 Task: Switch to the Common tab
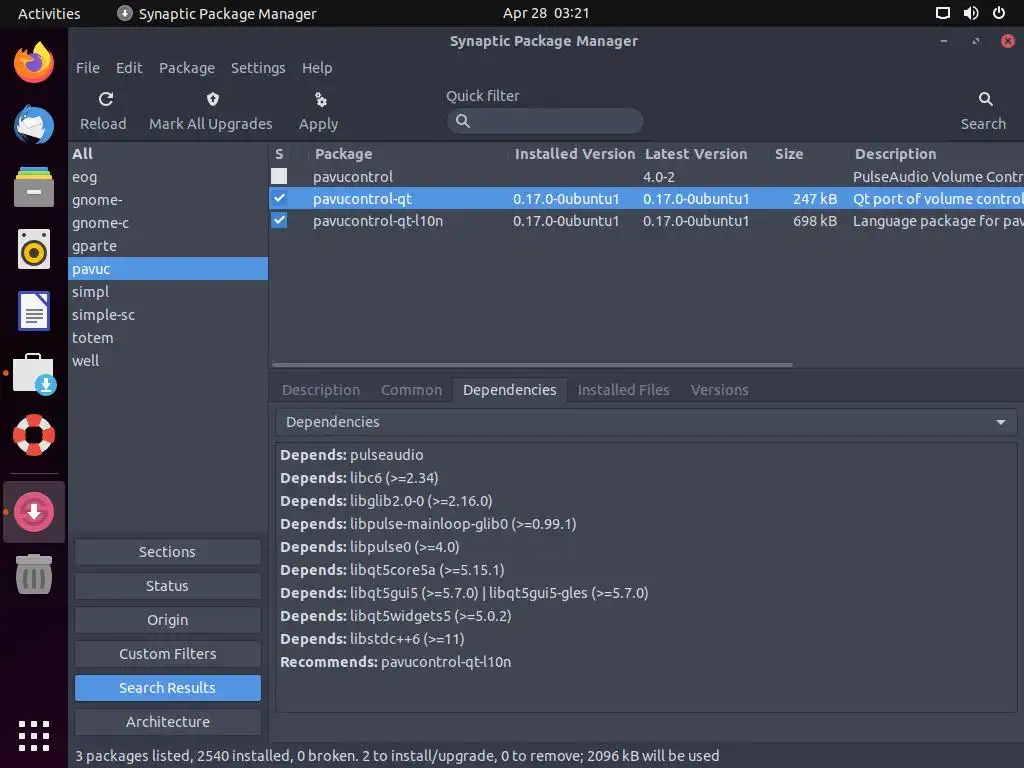pyautogui.click(x=411, y=390)
